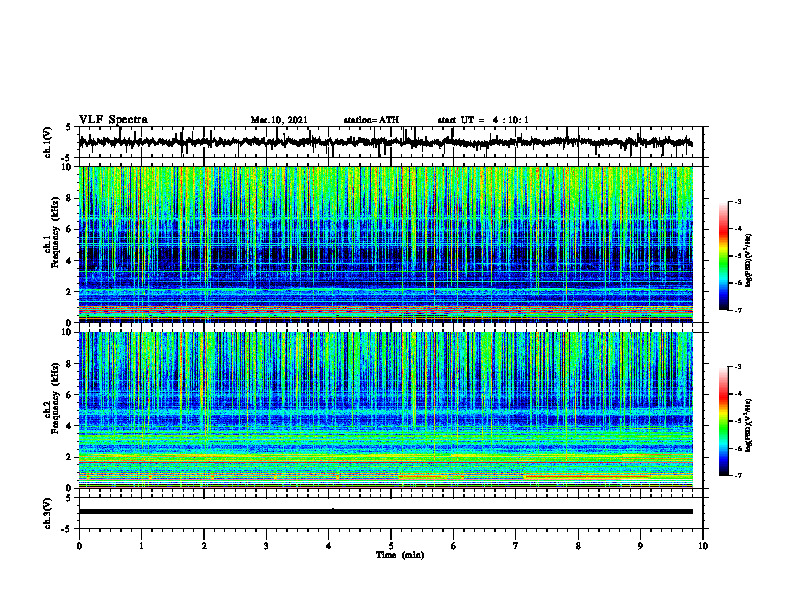This screenshot has height=612, width=792.
Task: Click the '-7' label on ch.1 color bar
Action: click(x=737, y=310)
